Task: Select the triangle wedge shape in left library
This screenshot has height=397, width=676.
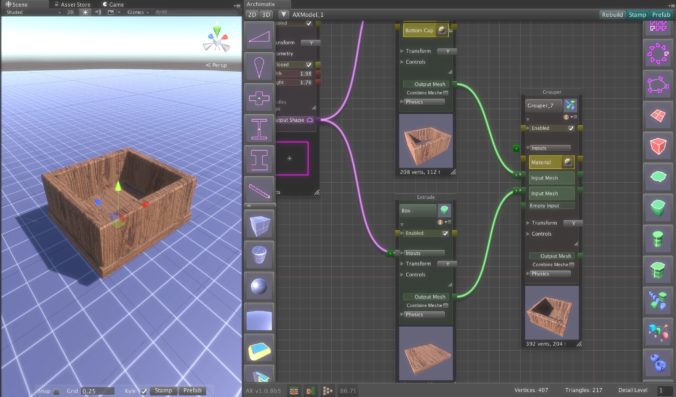Action: click(259, 36)
